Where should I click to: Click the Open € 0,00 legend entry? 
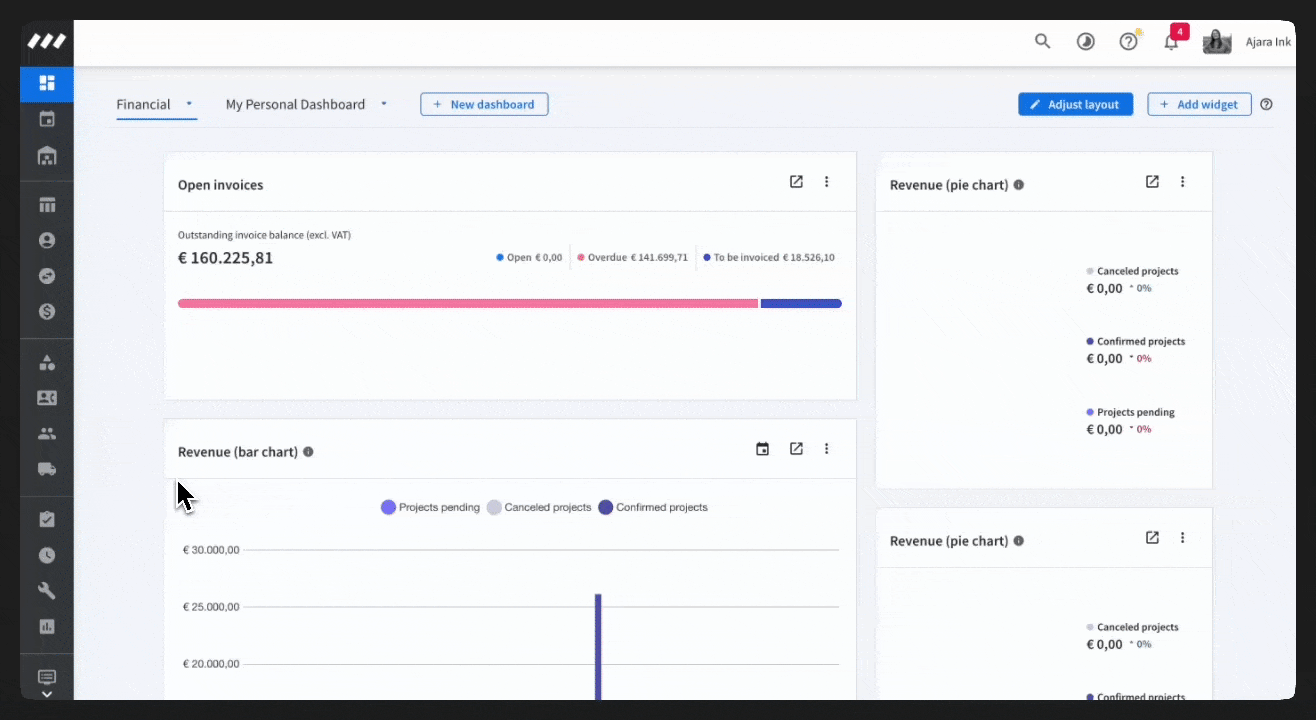[x=529, y=257]
